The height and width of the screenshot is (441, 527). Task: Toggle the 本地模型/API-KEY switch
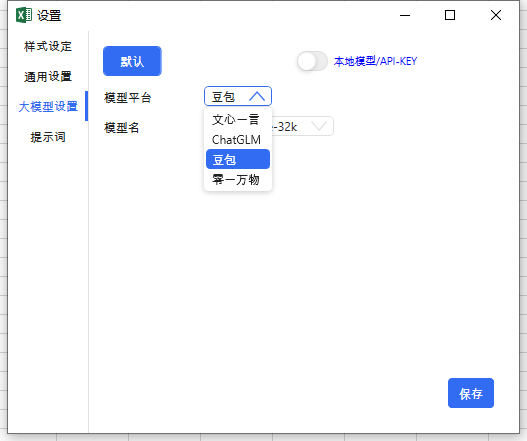[312, 61]
